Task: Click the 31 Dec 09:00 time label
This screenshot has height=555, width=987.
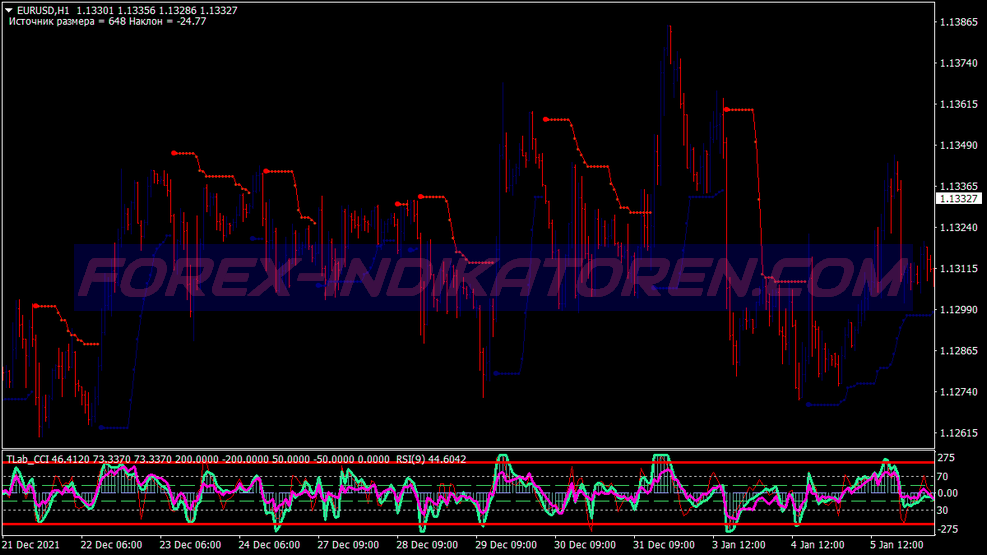Action: point(663,545)
